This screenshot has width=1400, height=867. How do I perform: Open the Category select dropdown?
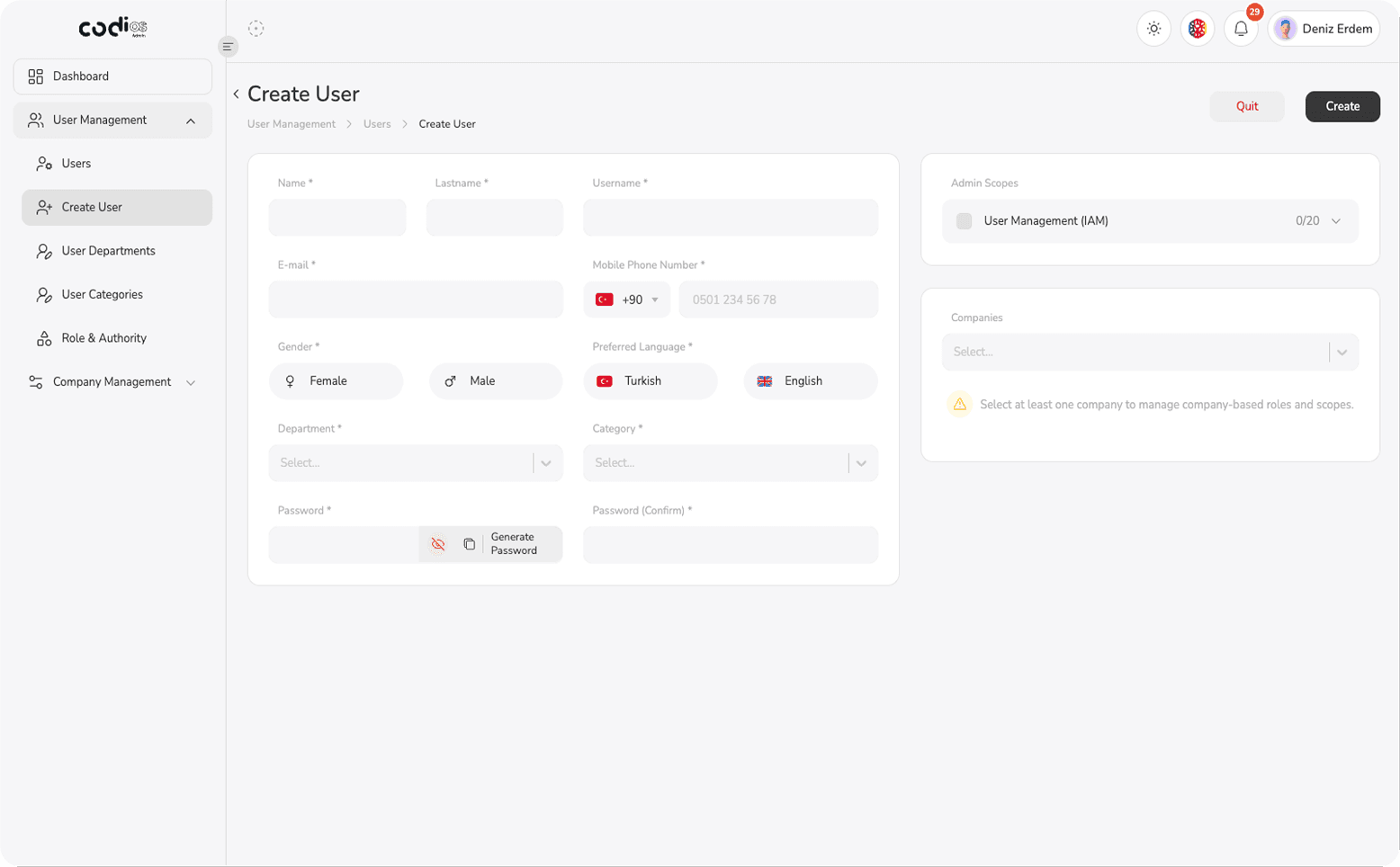731,463
